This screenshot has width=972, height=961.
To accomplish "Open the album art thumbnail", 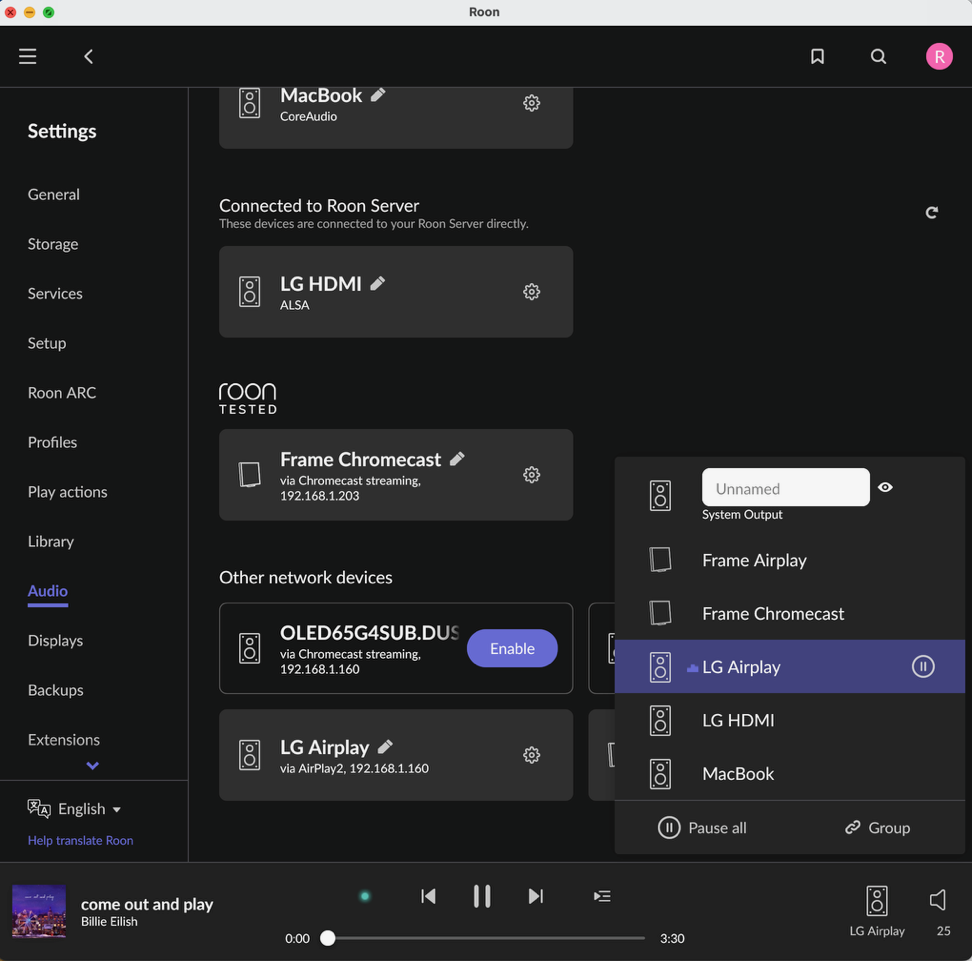I will (x=39, y=911).
